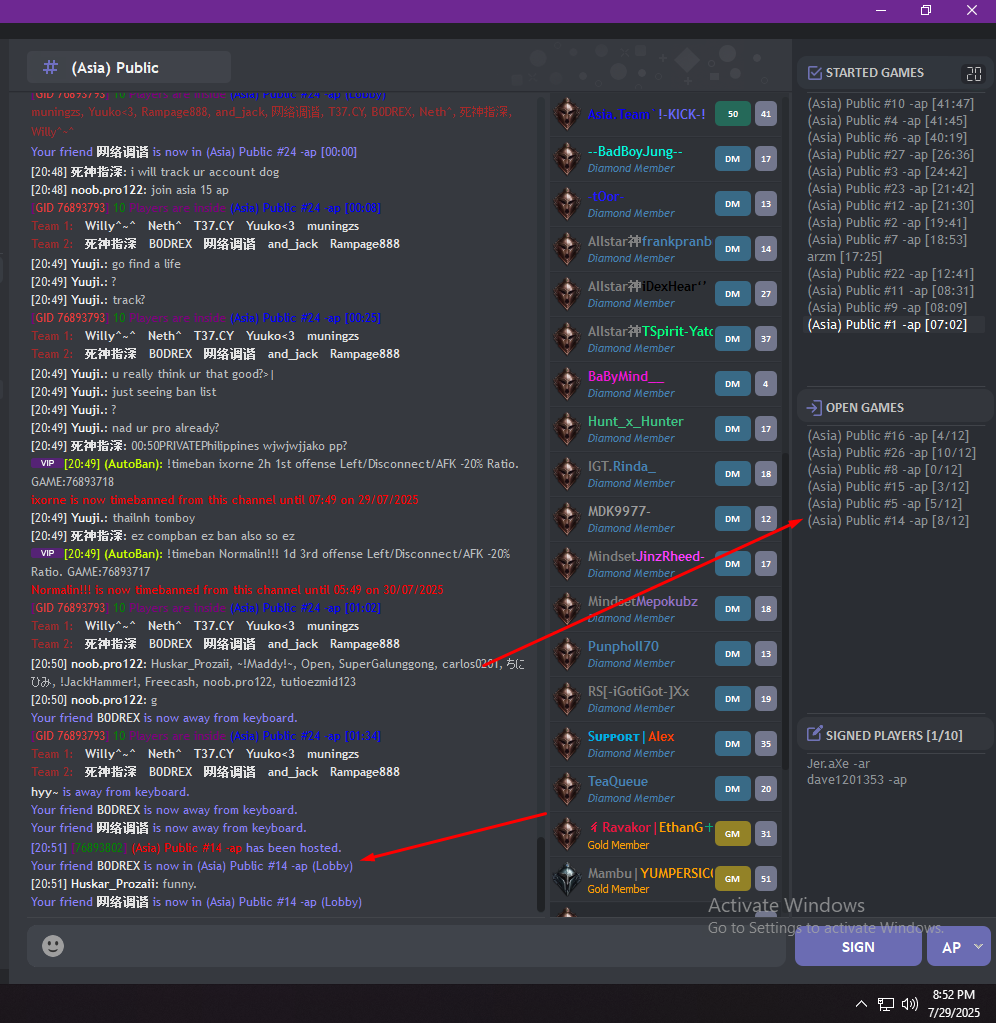996x1023 pixels.
Task: Click the green 50 badge for Asia.Team
Action: pos(732,114)
